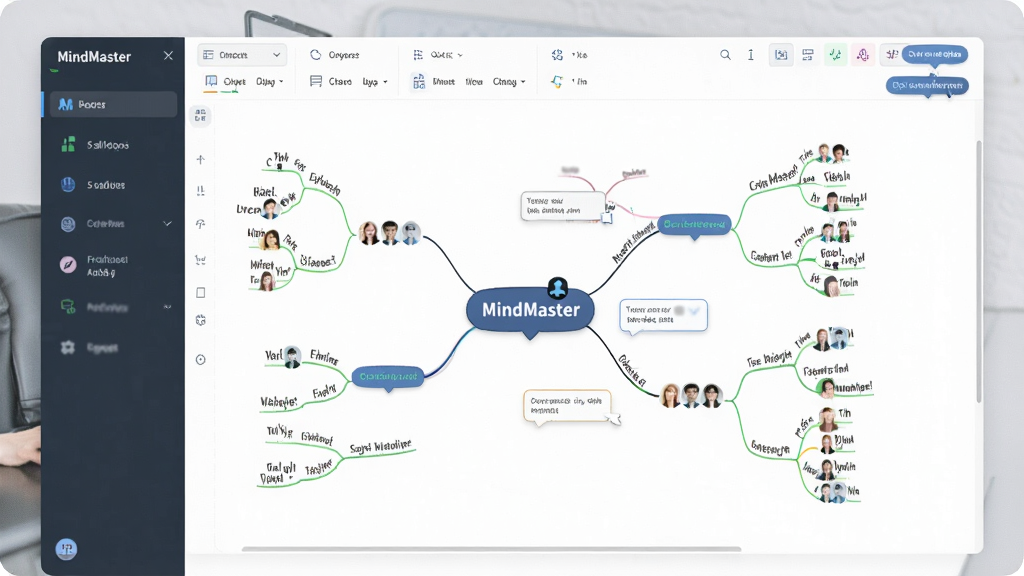
Task: Open the layout combo box in the top toolbar
Action: tap(242, 55)
